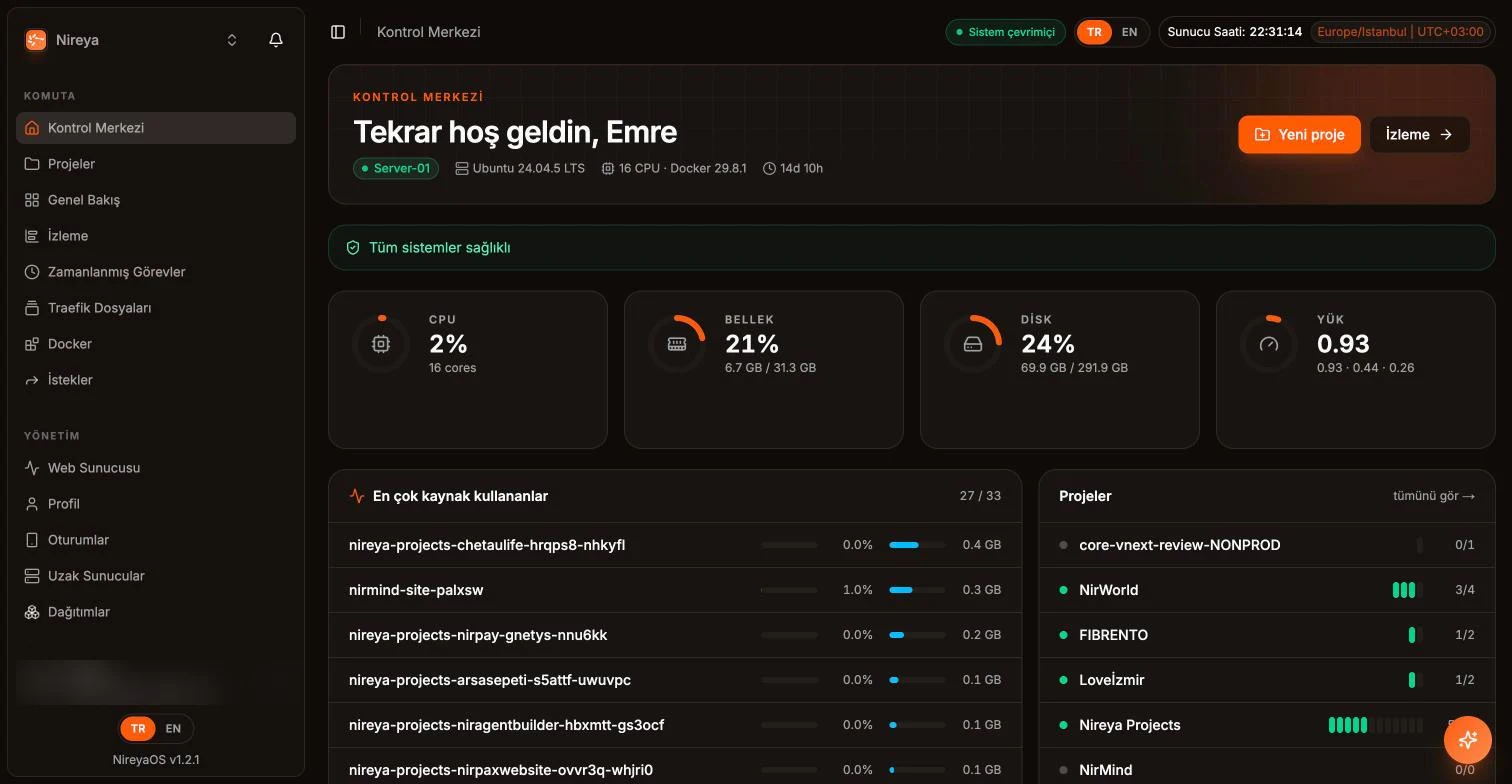
Task: Go to Projeler in the sidebar
Action: click(x=156, y=164)
